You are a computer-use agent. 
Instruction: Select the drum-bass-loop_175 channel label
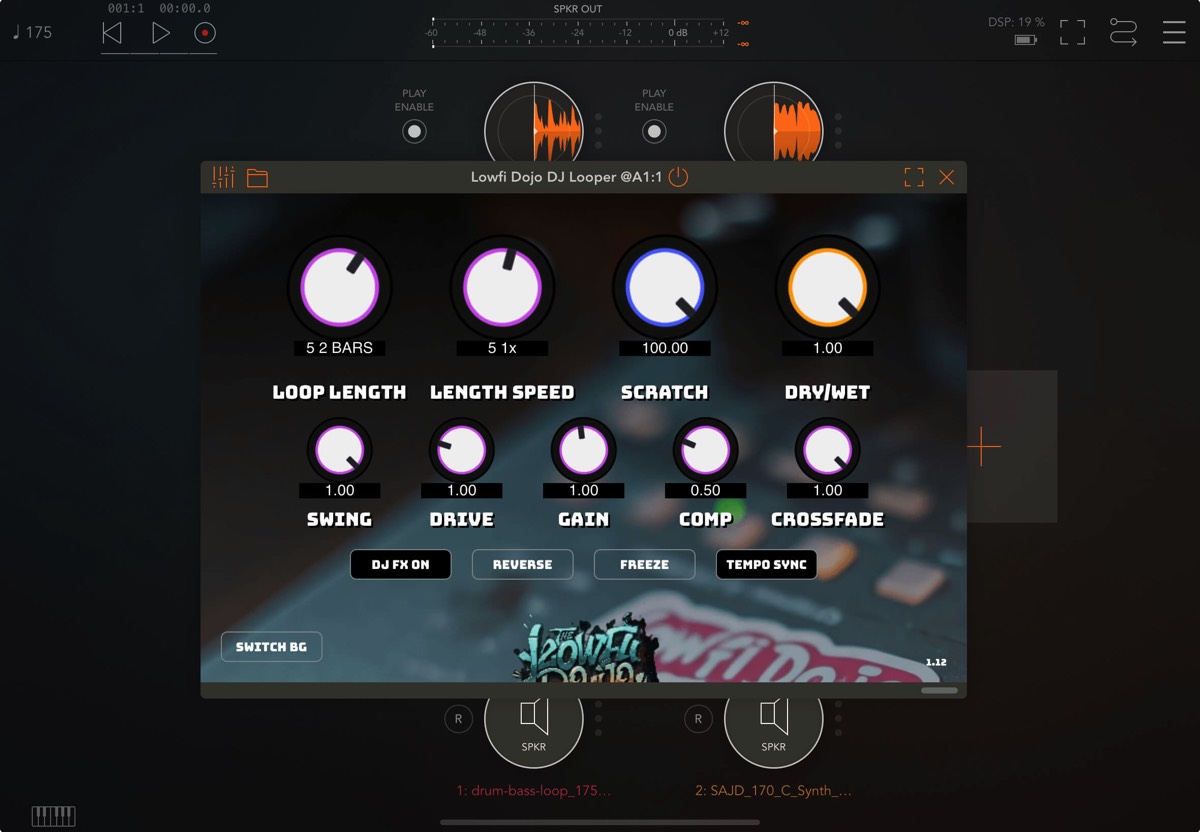click(x=534, y=790)
